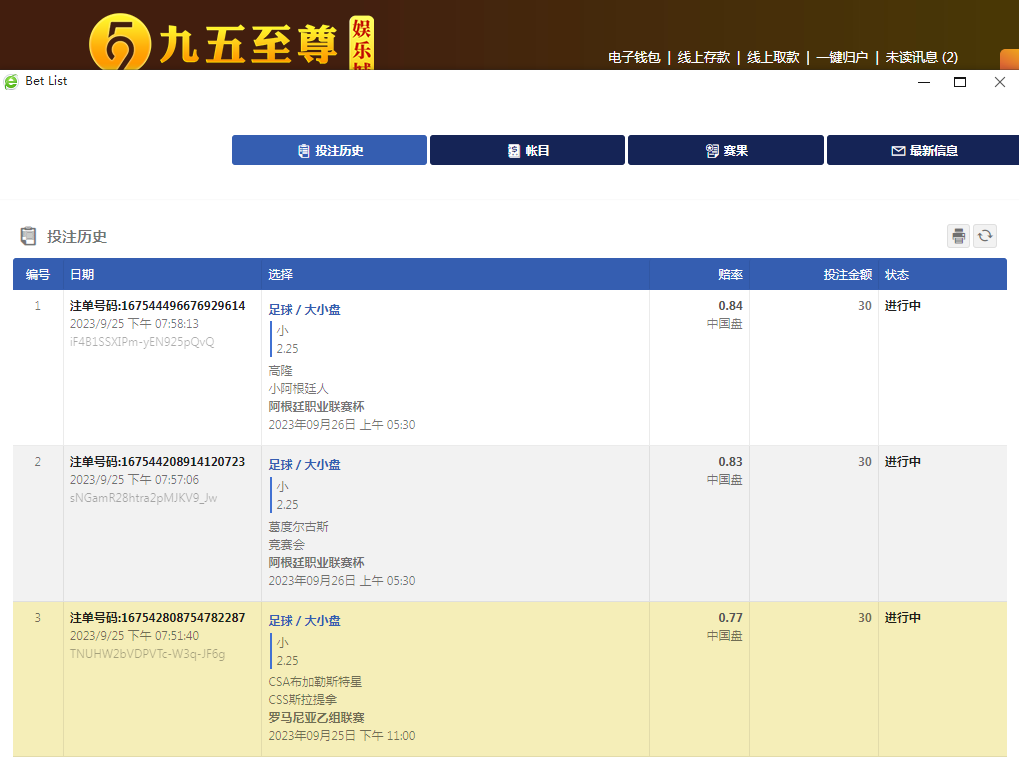This screenshot has height=769, width=1019.
Task: Click the print icon in bet history
Action: 958,236
